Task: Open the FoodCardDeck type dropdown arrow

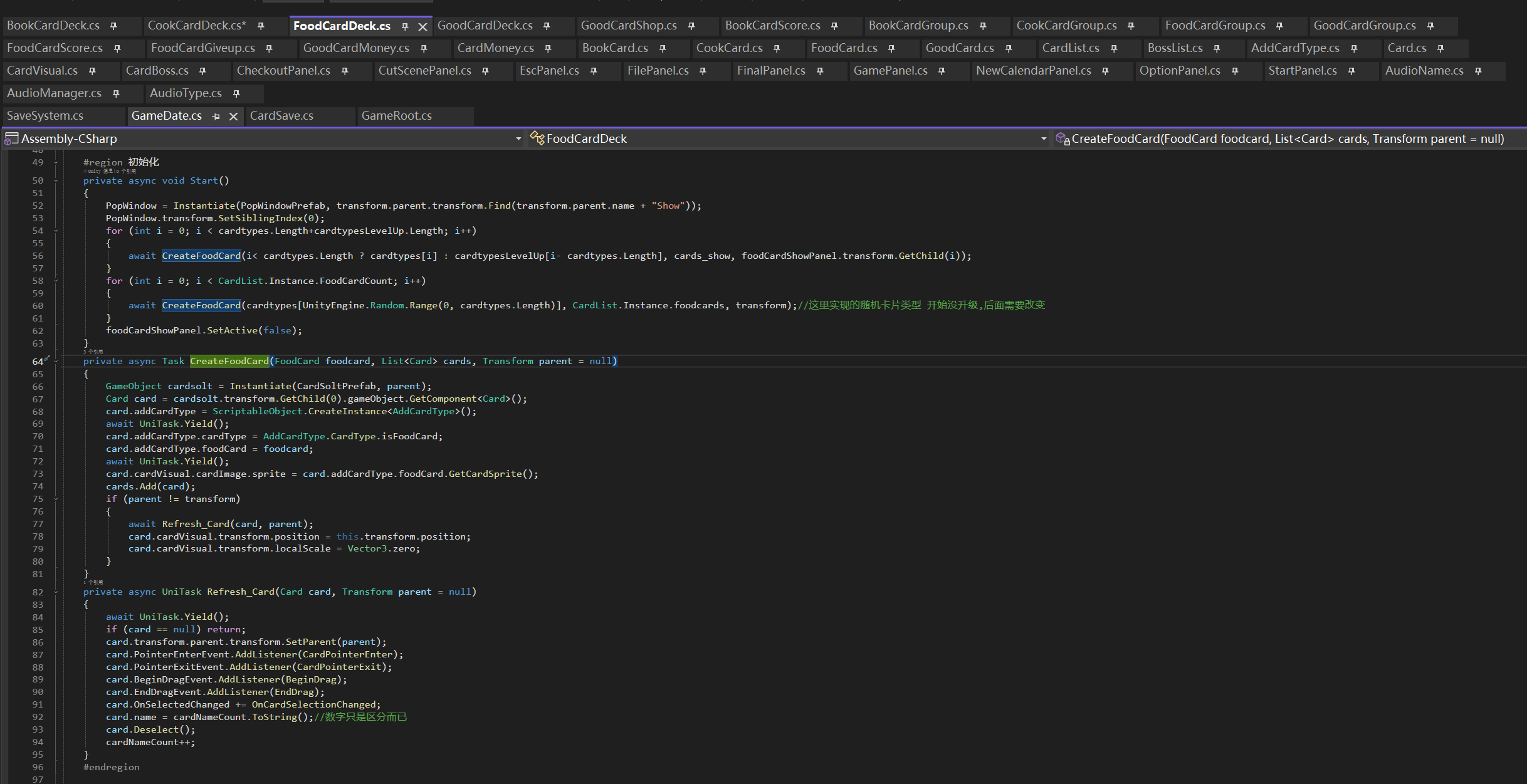Action: coord(1043,139)
